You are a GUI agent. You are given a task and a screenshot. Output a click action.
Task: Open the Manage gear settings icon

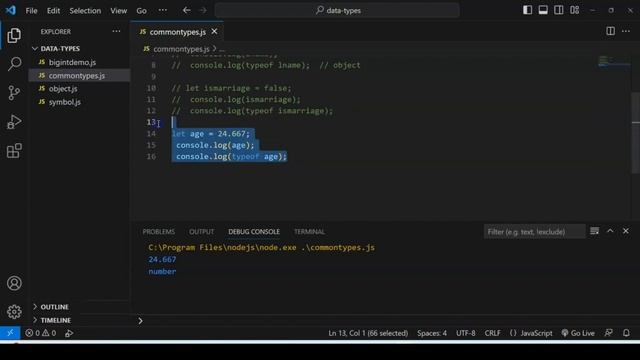click(14, 312)
